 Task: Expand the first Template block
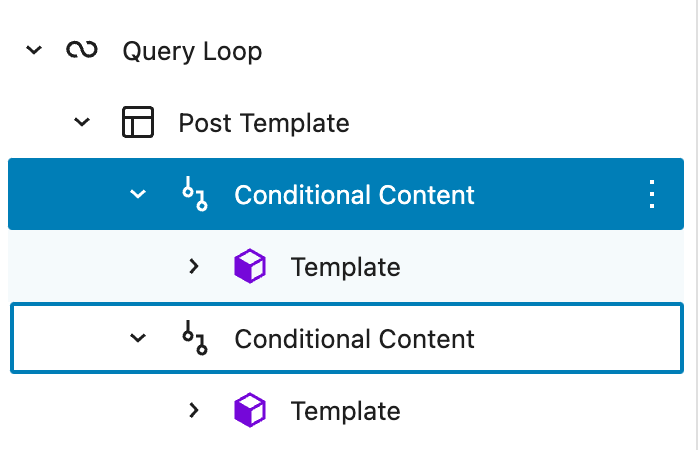point(194,267)
